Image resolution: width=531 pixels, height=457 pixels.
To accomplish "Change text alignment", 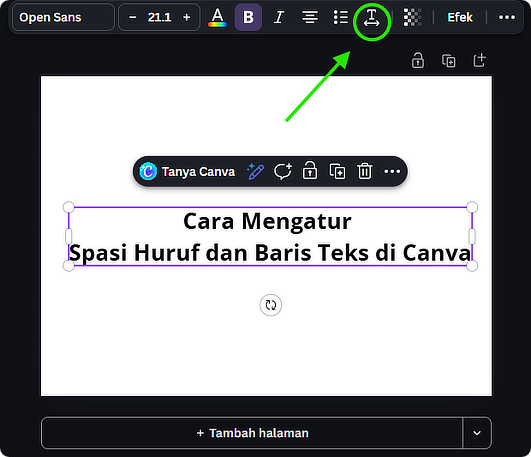I will [310, 17].
